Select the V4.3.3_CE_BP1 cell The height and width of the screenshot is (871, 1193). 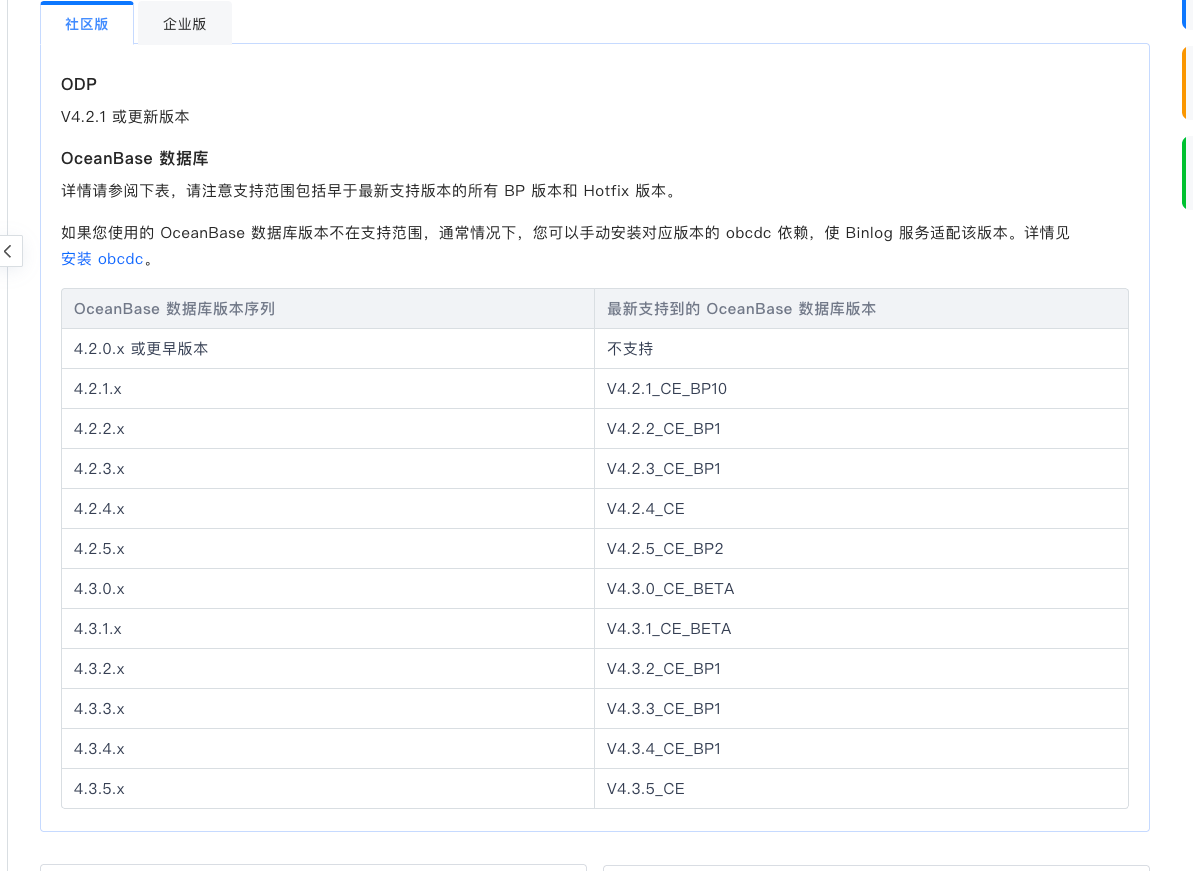861,709
